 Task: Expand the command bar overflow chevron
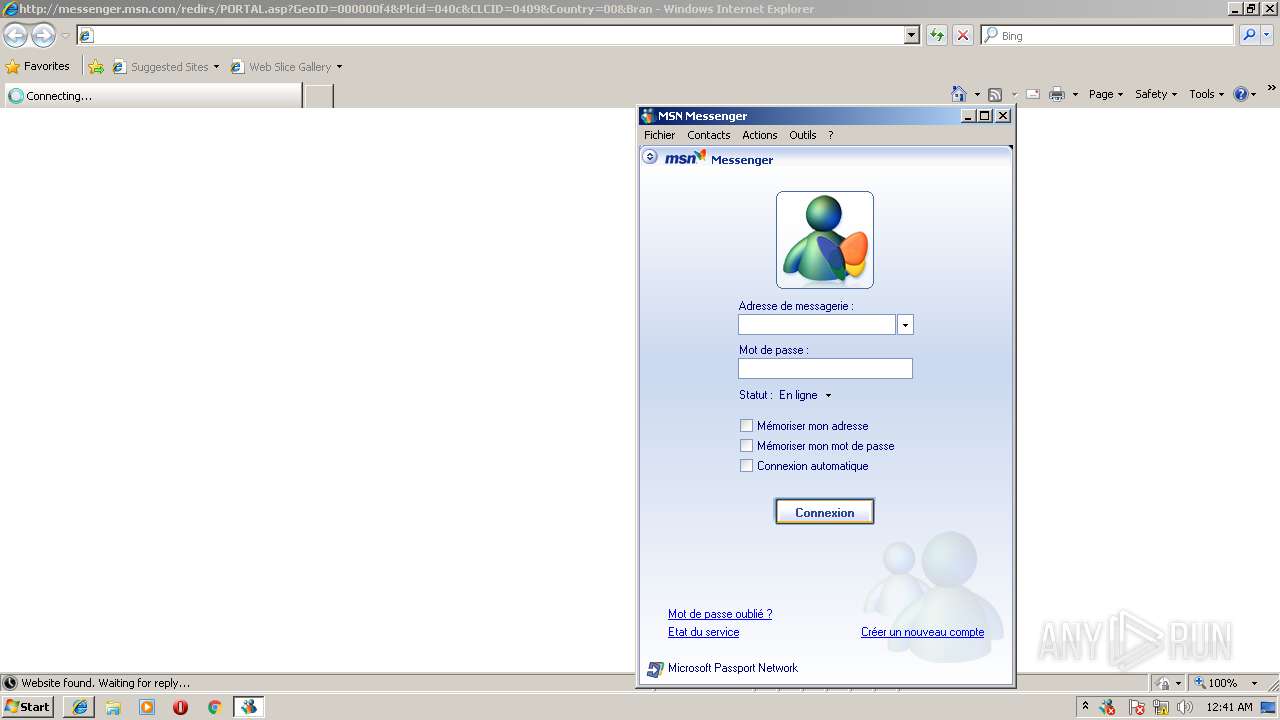click(x=1271, y=89)
